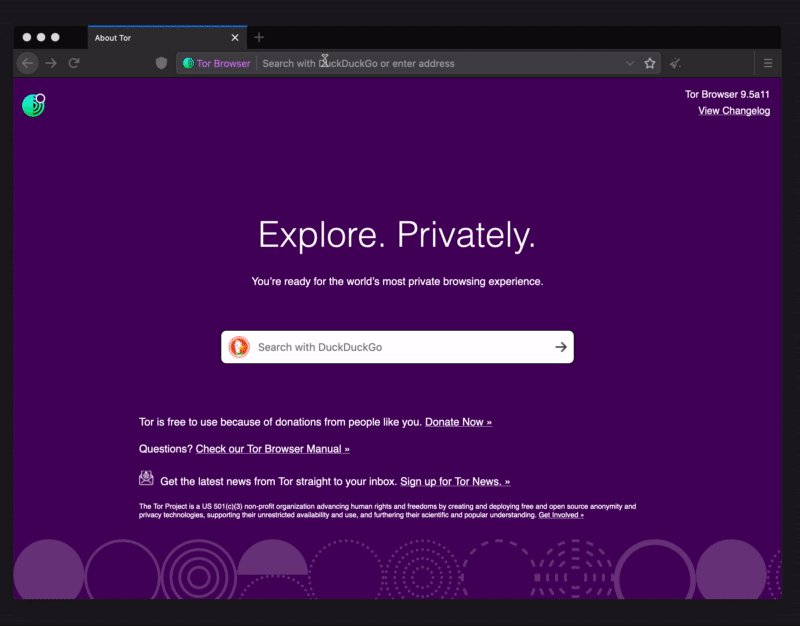Click the Explore. Privately. heading
Image resolution: width=800 pixels, height=626 pixels.
[397, 235]
